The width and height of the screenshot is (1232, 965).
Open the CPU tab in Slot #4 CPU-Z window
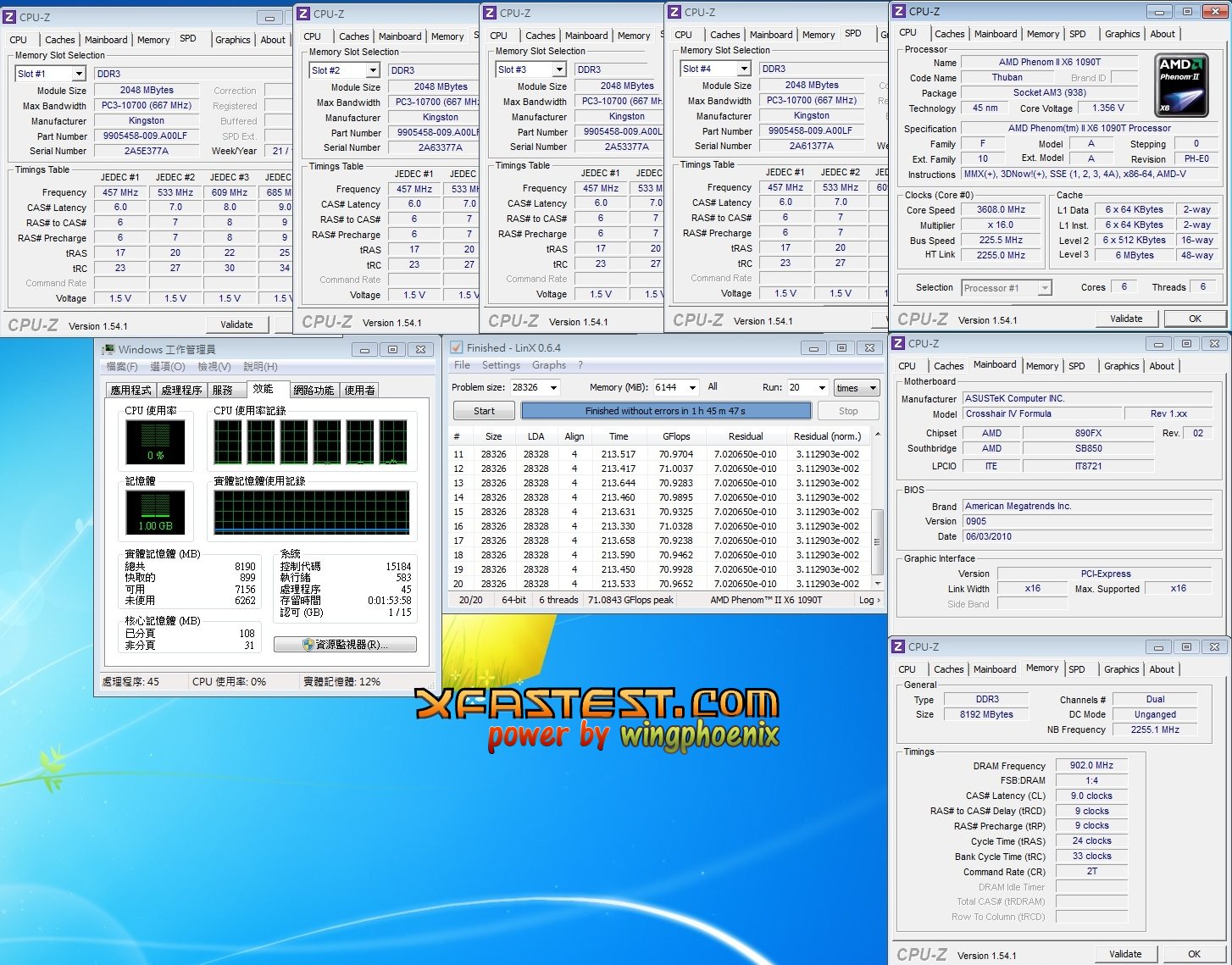[683, 35]
